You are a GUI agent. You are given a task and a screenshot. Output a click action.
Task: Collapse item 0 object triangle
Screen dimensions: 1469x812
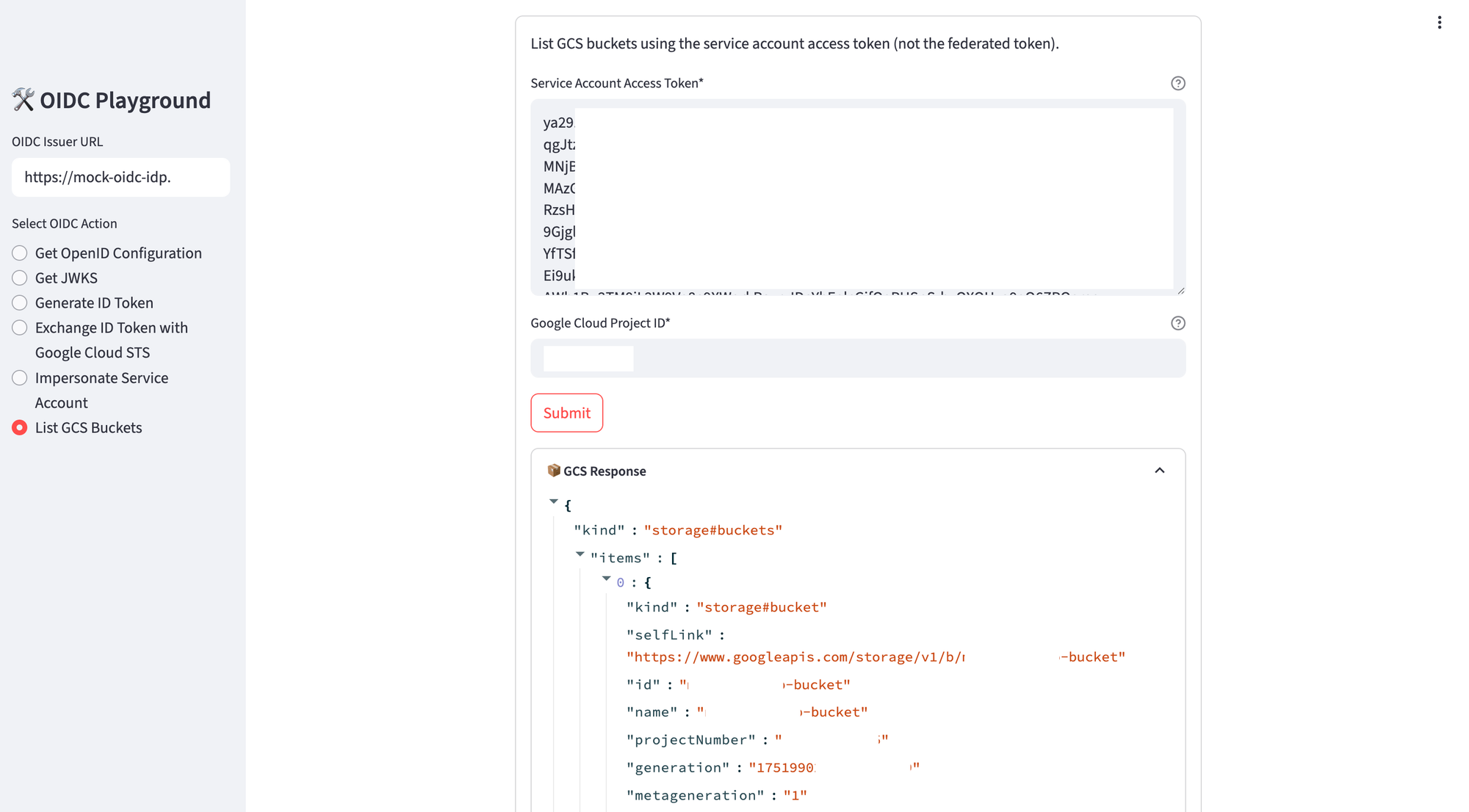(x=607, y=579)
